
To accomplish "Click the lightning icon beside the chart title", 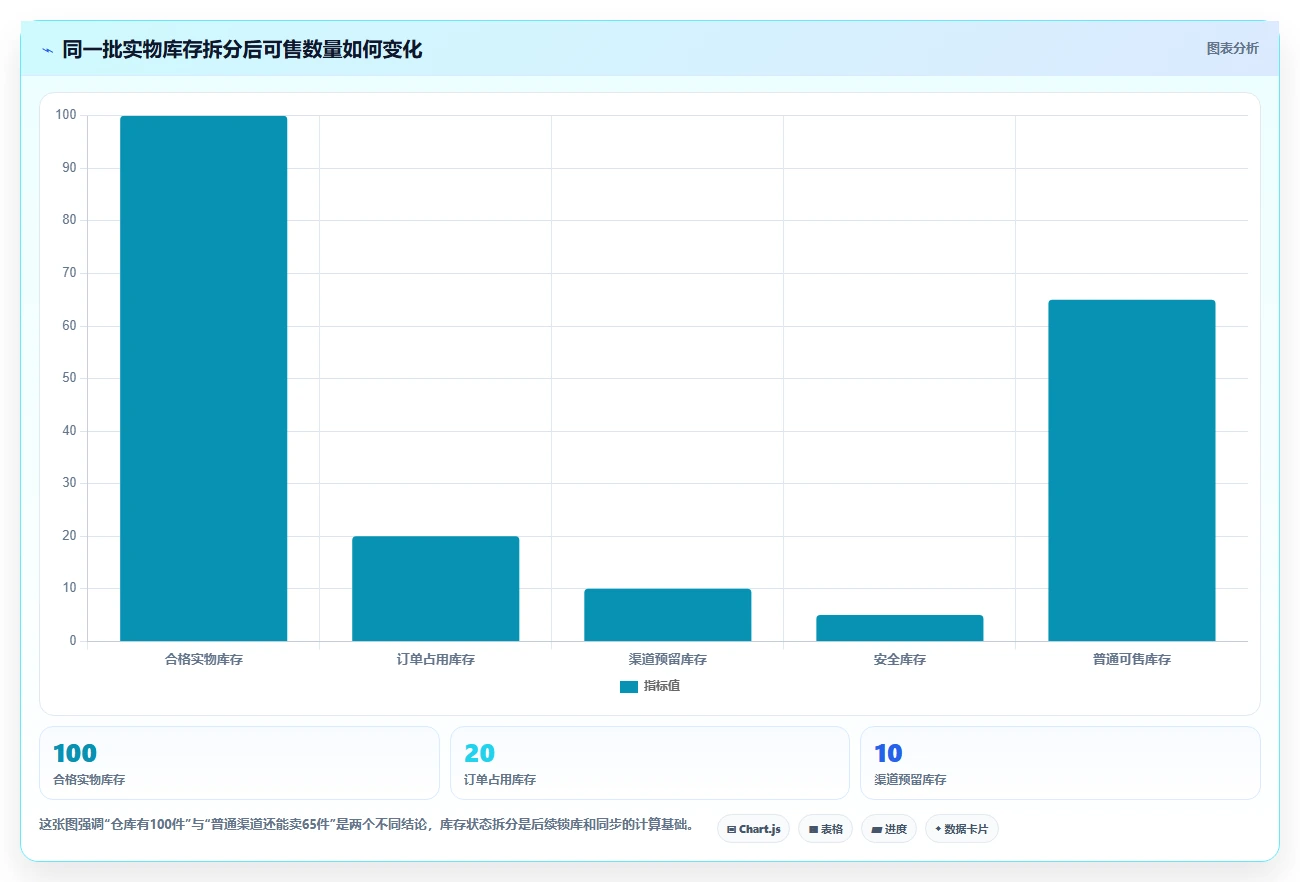I will 47,50.
